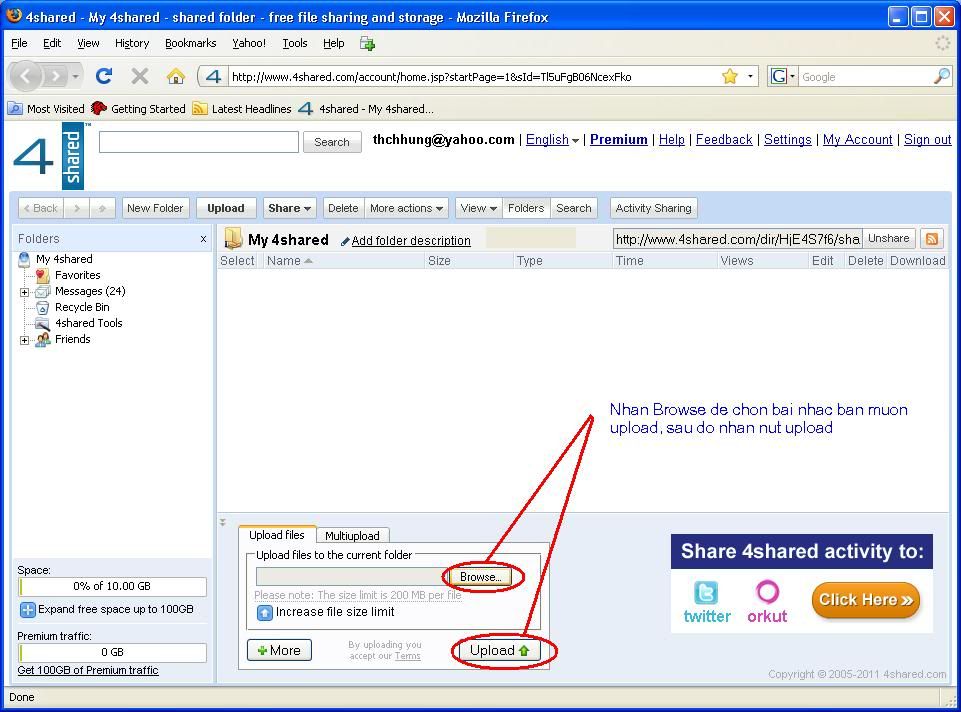Click the Space usage progress bar
This screenshot has width=961, height=712.
112,586
